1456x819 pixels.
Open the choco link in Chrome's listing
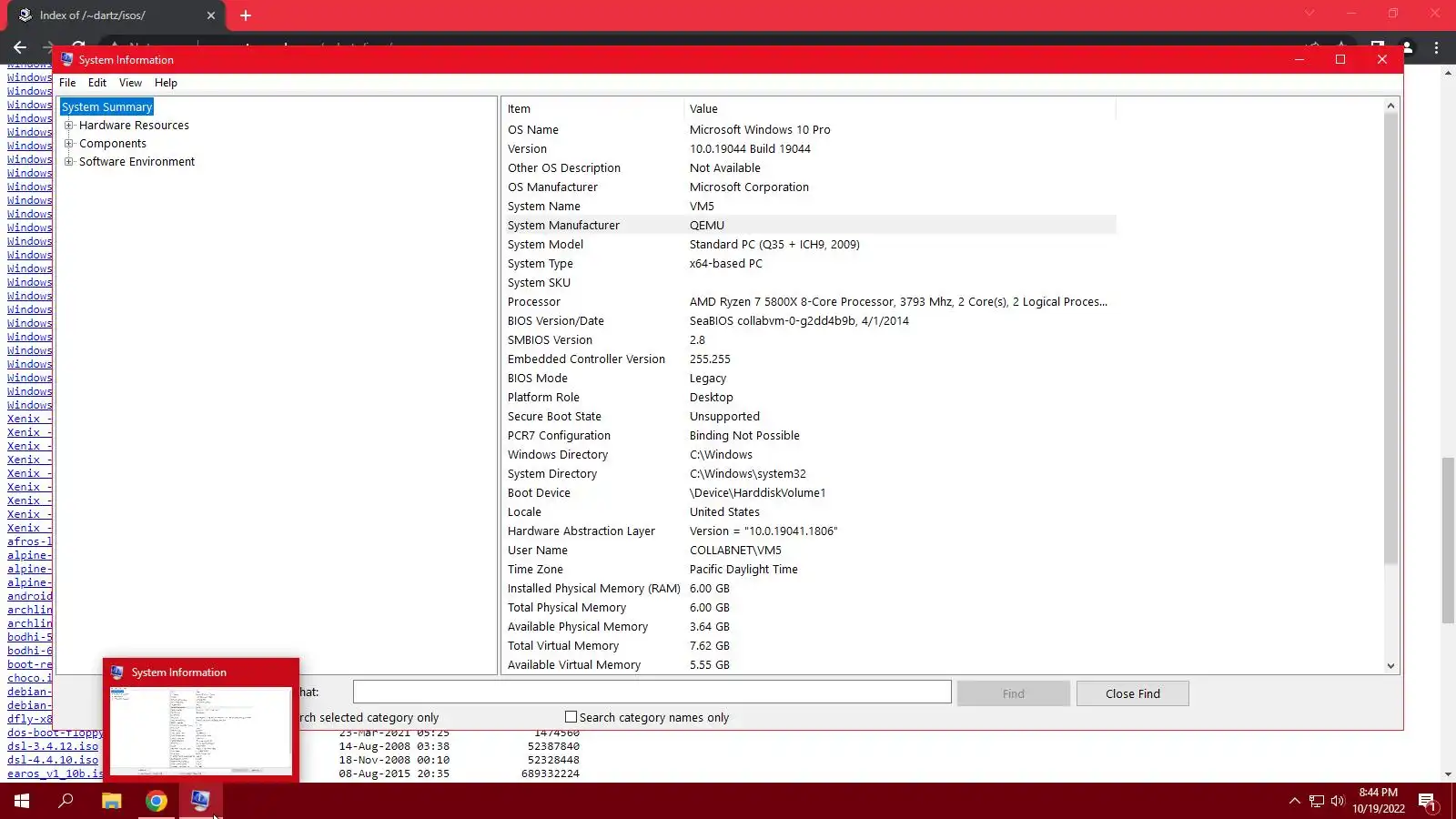point(30,678)
